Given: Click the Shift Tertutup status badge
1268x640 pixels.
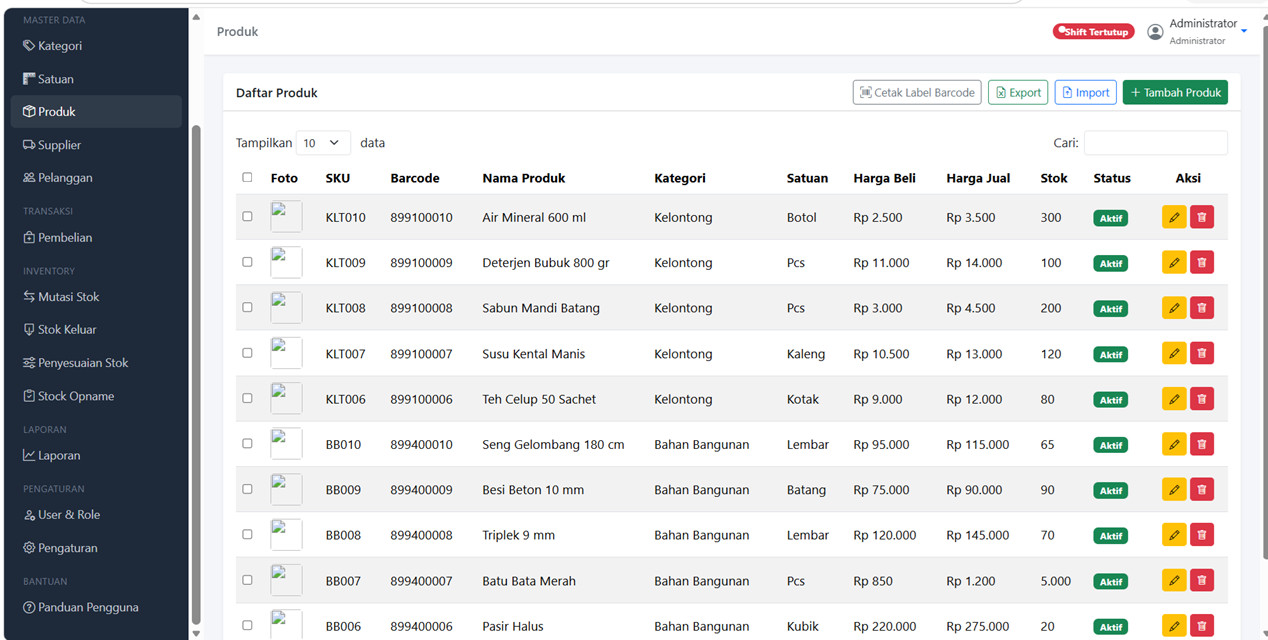Looking at the screenshot, I should coord(1094,32).
